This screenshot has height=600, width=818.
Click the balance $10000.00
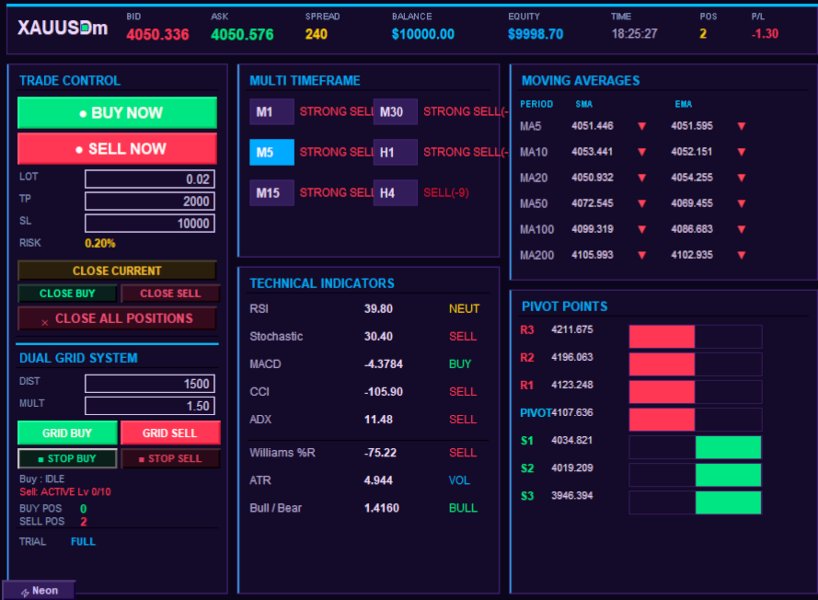click(423, 34)
